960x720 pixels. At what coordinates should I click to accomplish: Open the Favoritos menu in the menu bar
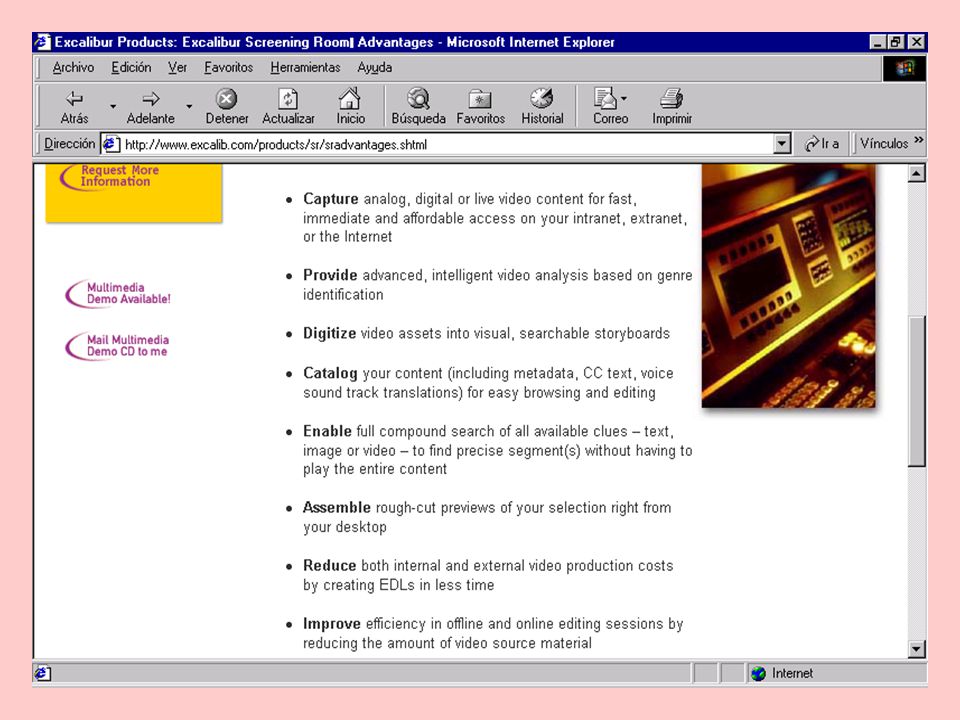[228, 67]
